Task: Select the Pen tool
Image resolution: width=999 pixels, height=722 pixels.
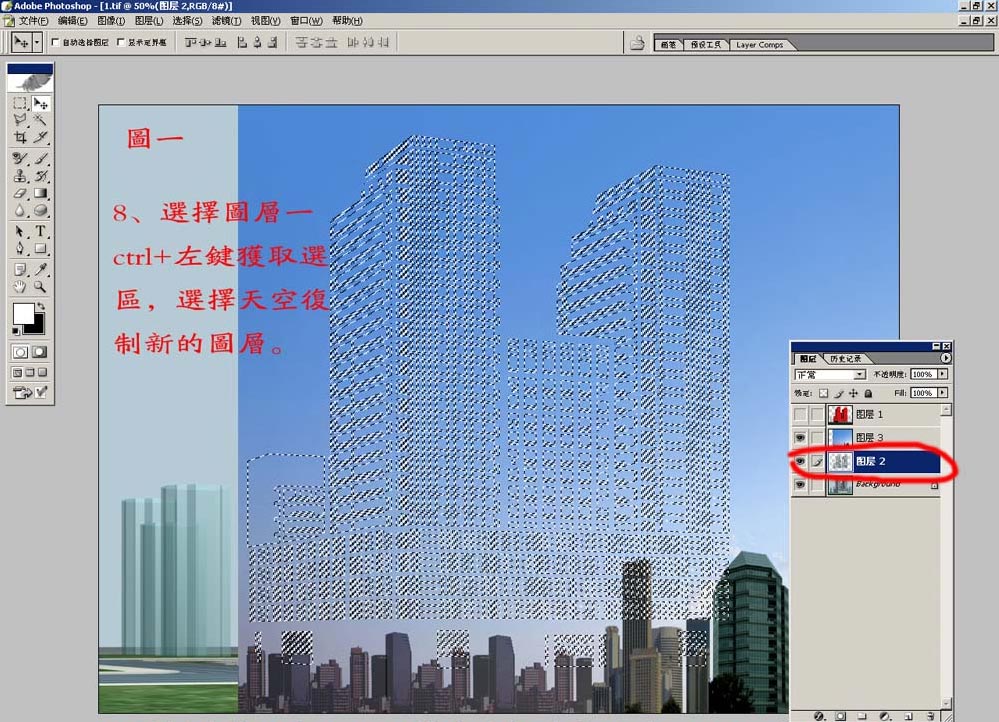Action: pyautogui.click(x=20, y=249)
